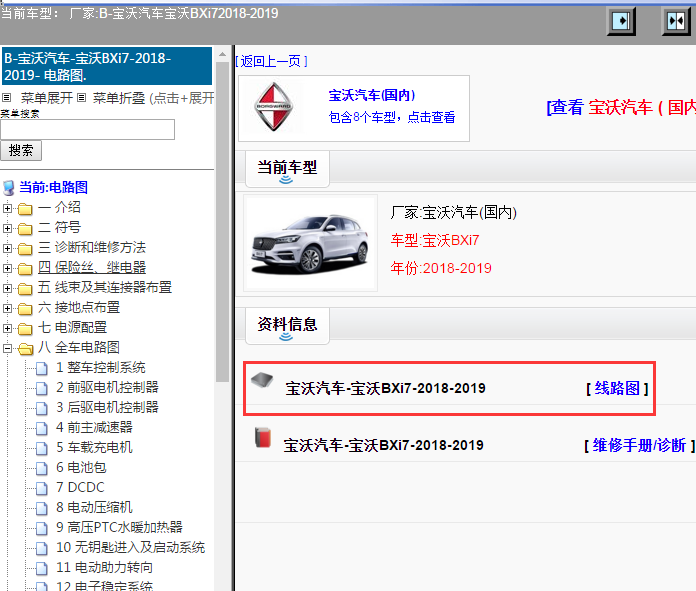Click document icon of 4 前主减速器
The height and width of the screenshot is (591, 696).
(x=42, y=428)
